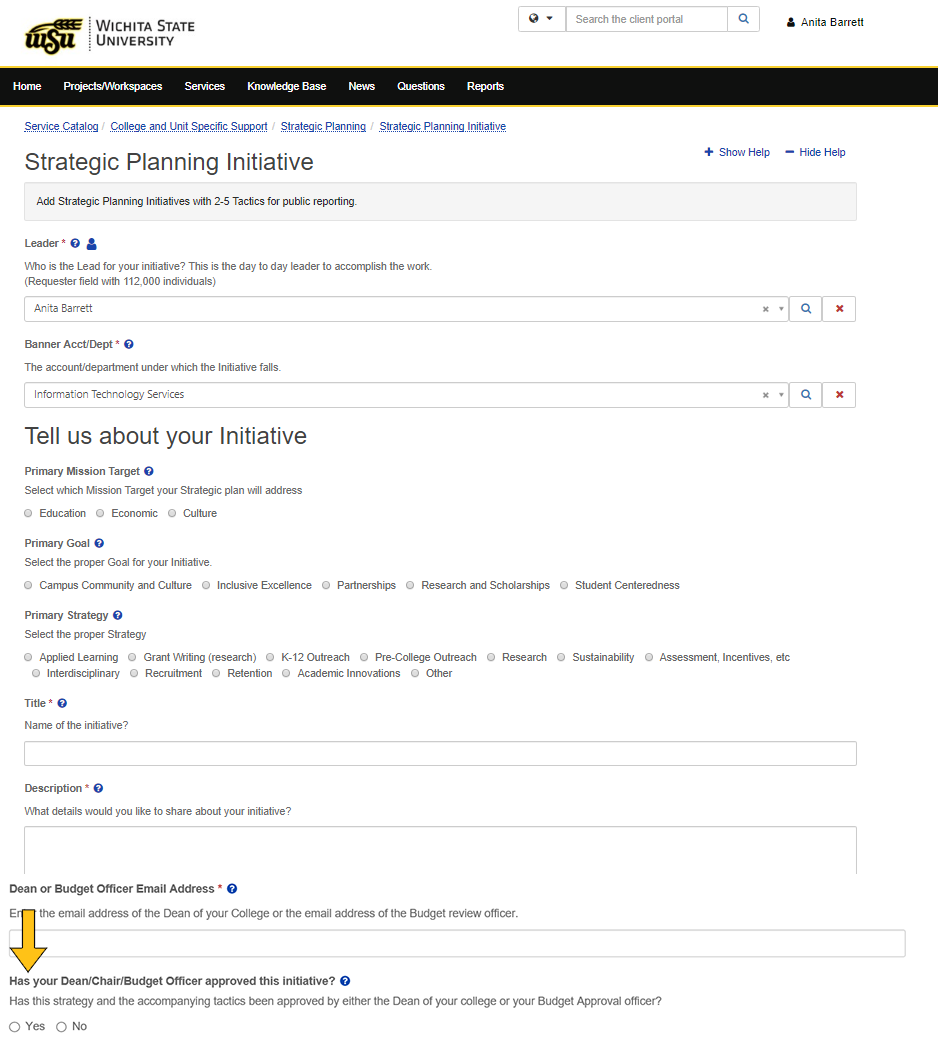The width and height of the screenshot is (938, 1045).
Task: Click the Dean or Budget Officer email field
Action: 457,943
